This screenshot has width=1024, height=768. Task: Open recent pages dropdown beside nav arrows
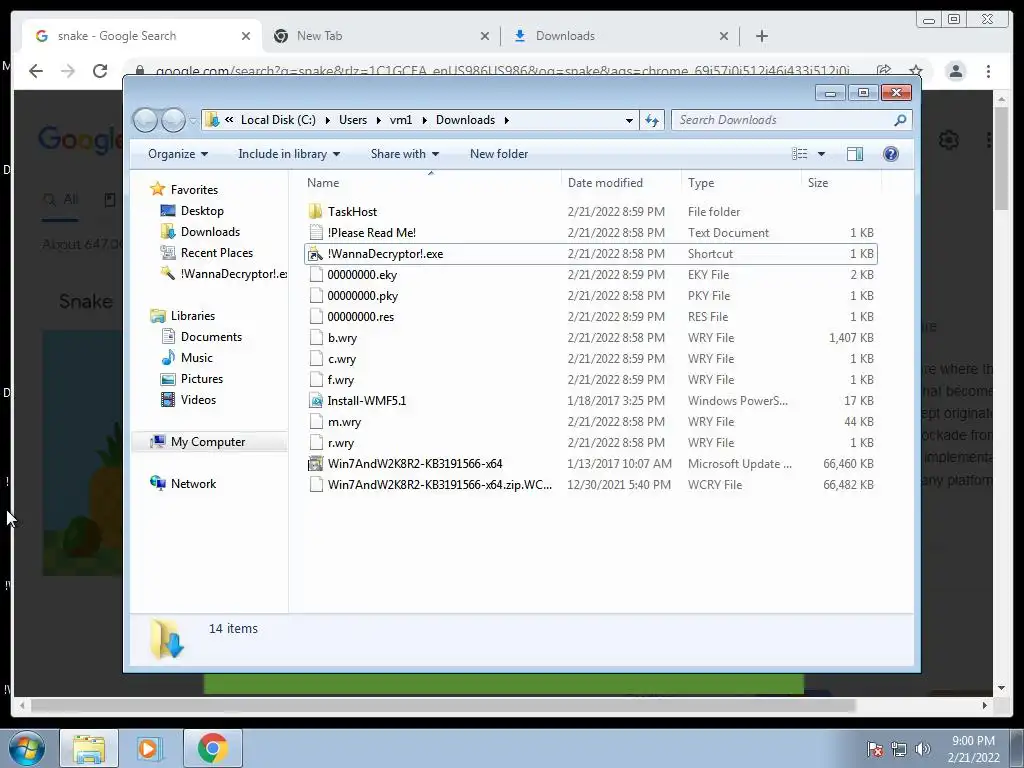[193, 121]
